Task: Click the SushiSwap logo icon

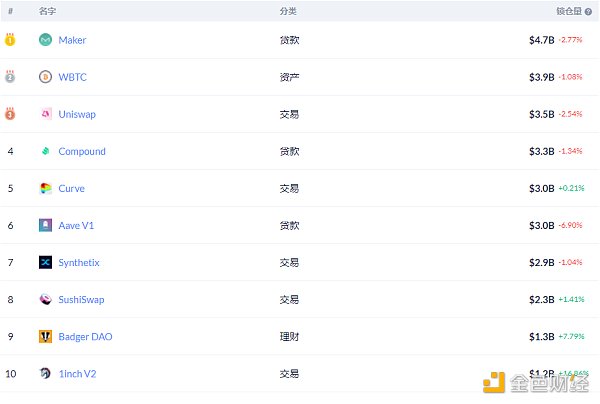Action: click(46, 300)
